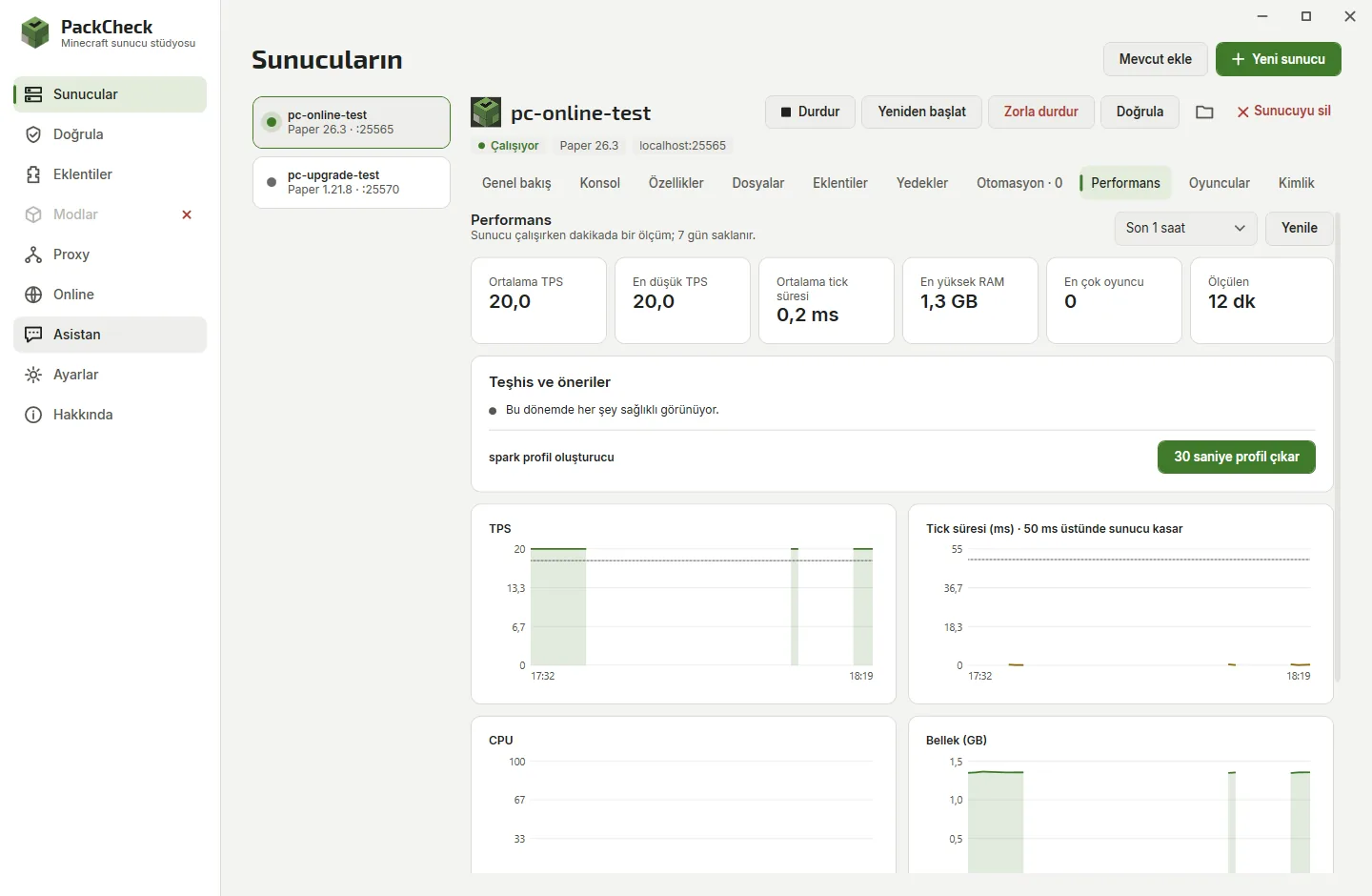
Task: Click the Yeniden başlat button
Action: point(922,112)
